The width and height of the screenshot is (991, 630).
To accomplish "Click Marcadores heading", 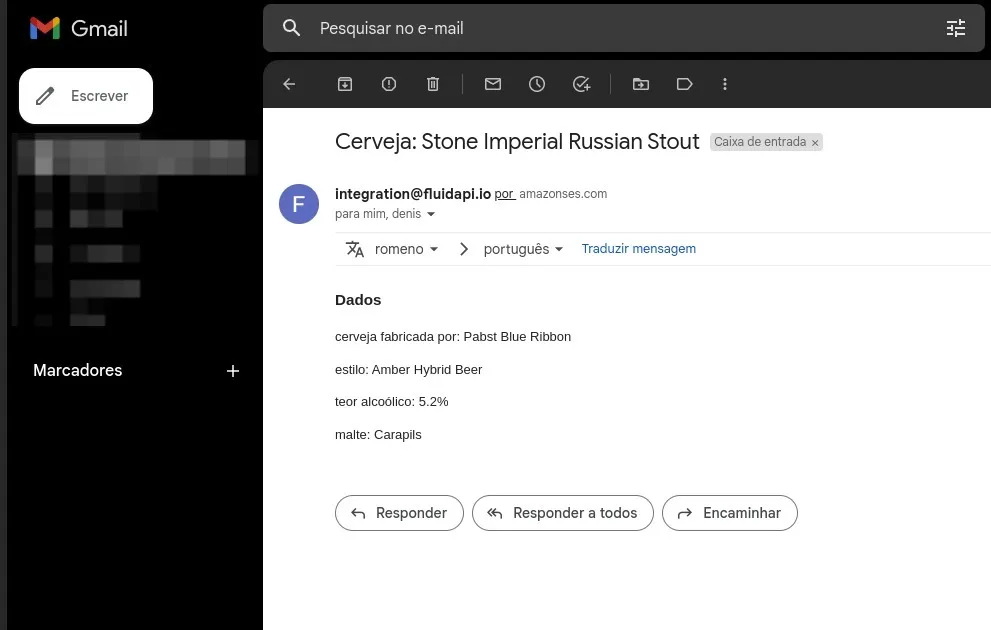I will 78,370.
